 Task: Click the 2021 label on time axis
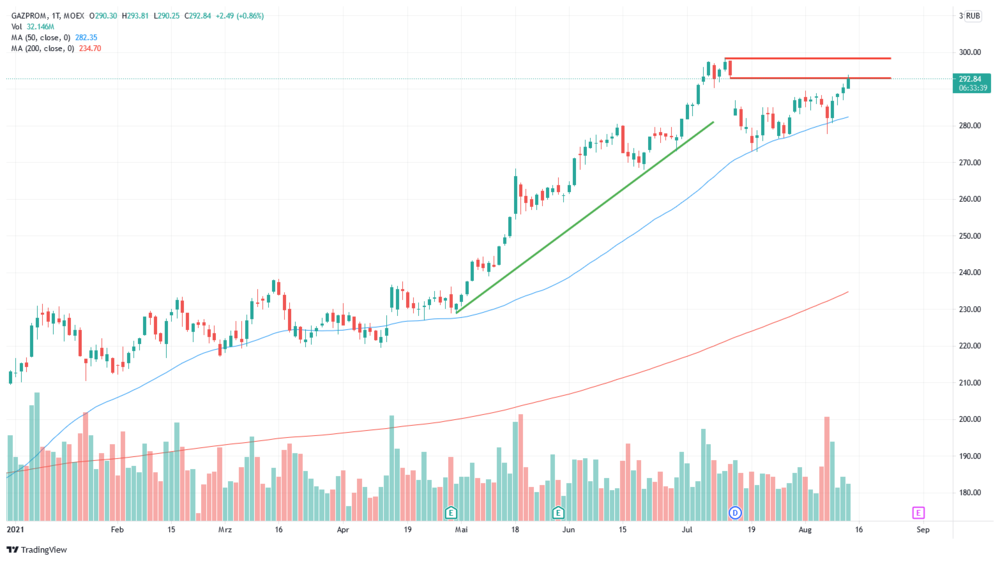click(15, 529)
